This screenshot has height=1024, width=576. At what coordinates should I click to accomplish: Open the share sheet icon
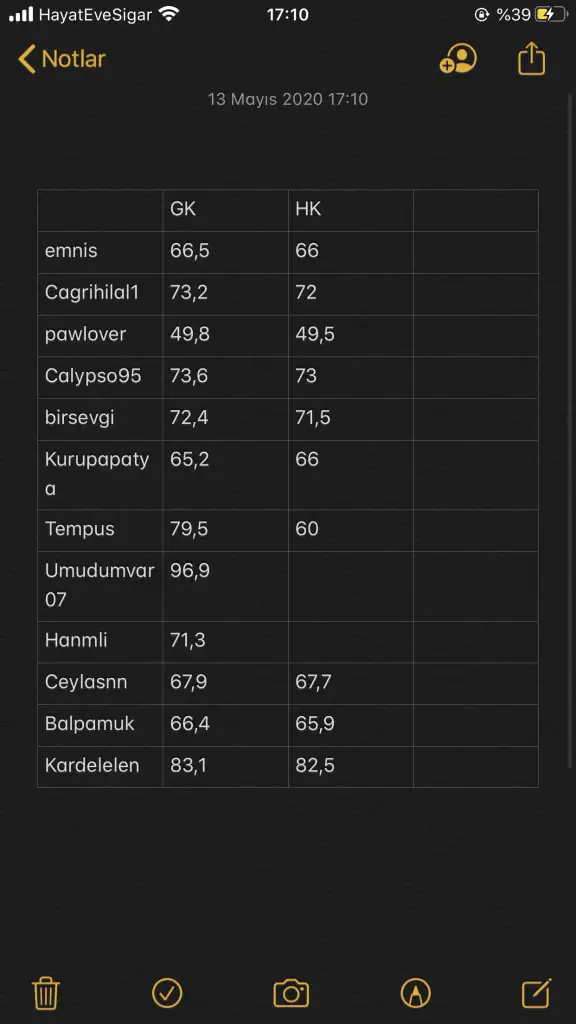(531, 58)
